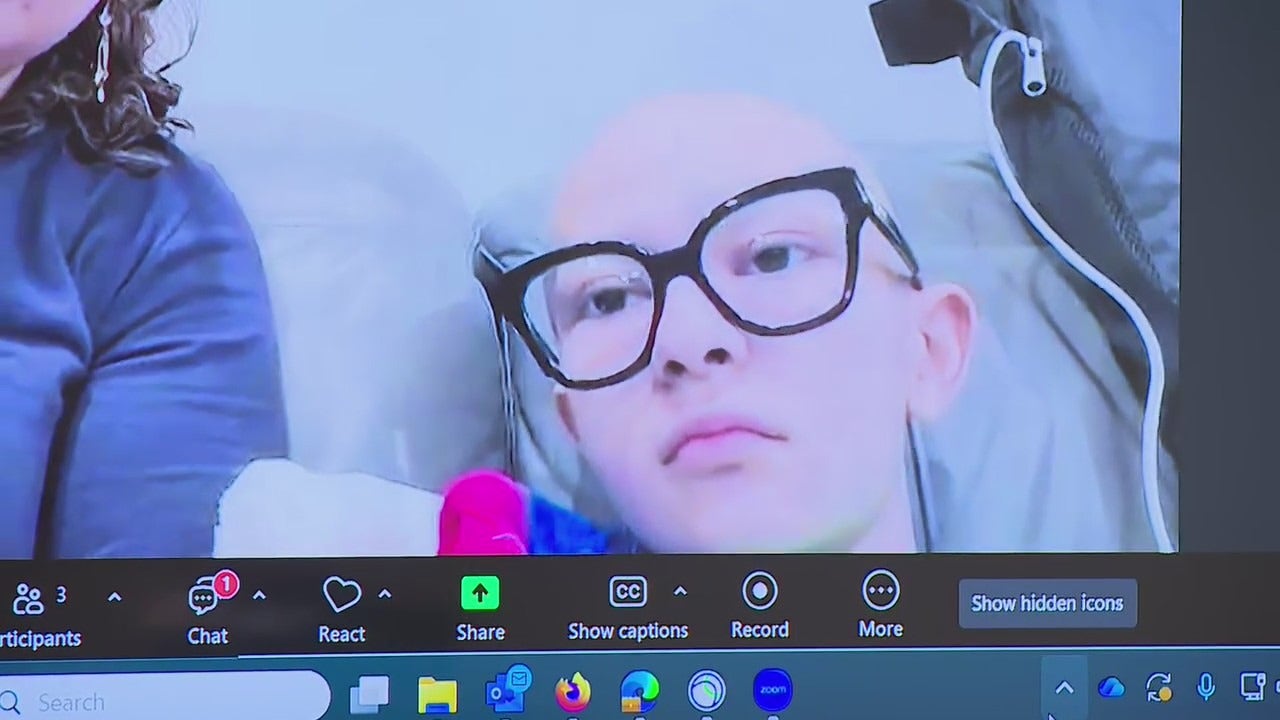Launch Firefox from the taskbar
Viewport: 1280px width, 720px height.
573,692
